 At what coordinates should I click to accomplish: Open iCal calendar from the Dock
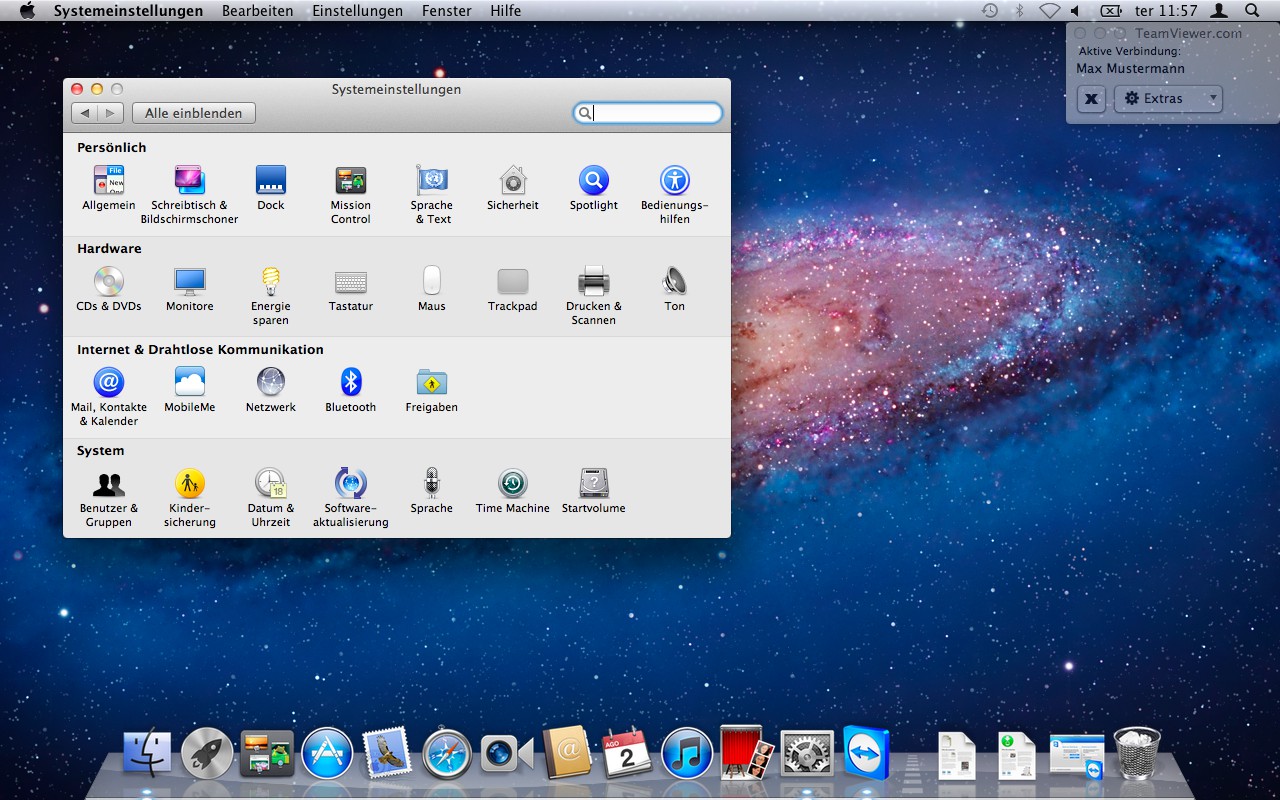click(x=627, y=753)
